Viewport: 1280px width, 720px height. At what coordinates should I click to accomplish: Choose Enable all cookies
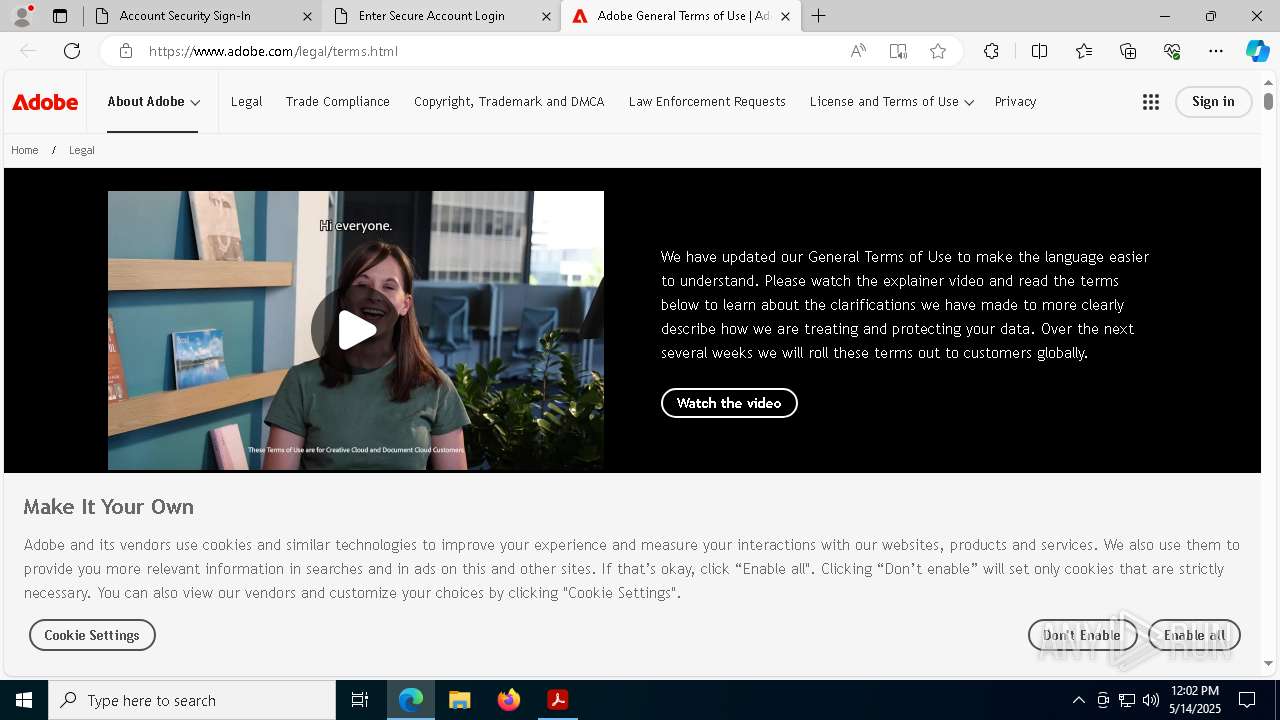pyautogui.click(x=1194, y=635)
